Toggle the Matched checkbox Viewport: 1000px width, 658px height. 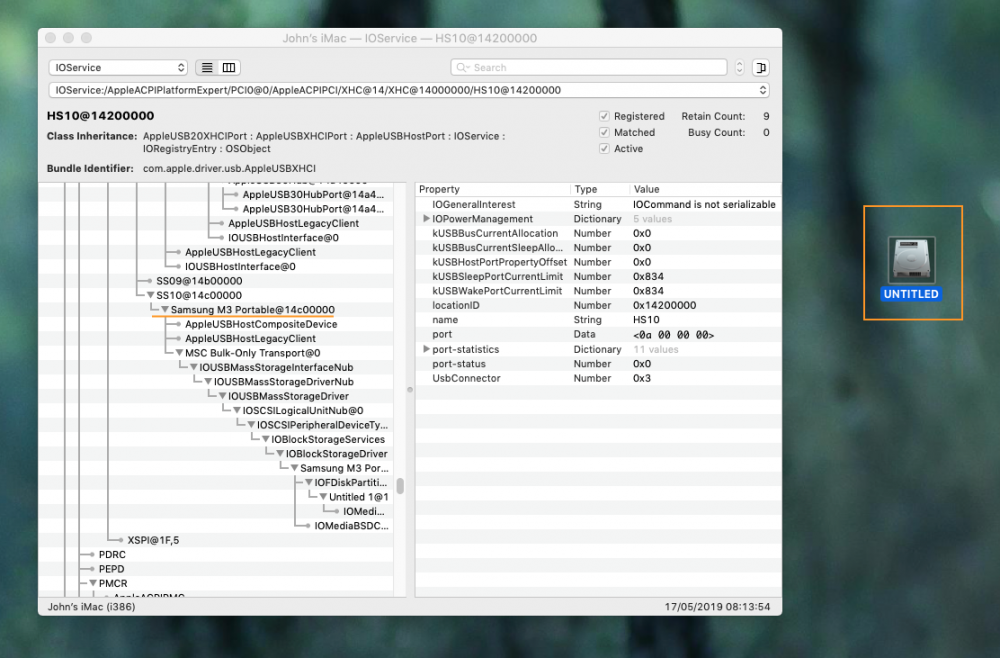(604, 133)
